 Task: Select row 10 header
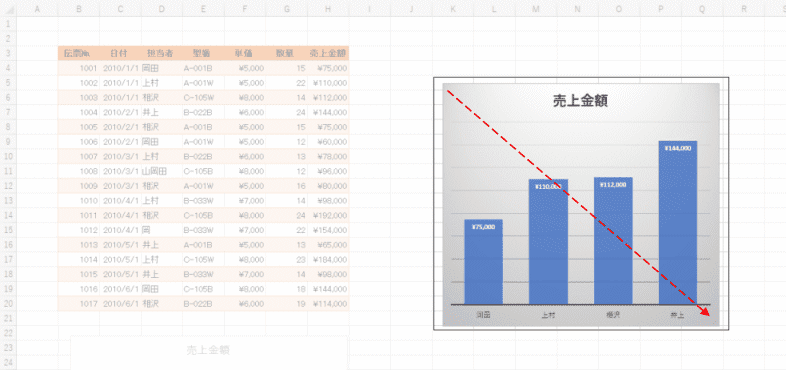8,156
